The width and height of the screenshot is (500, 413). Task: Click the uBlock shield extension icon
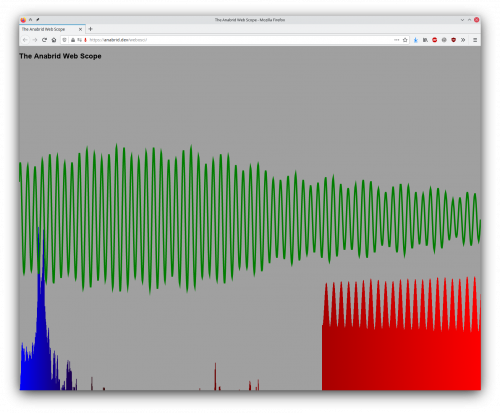click(453, 40)
